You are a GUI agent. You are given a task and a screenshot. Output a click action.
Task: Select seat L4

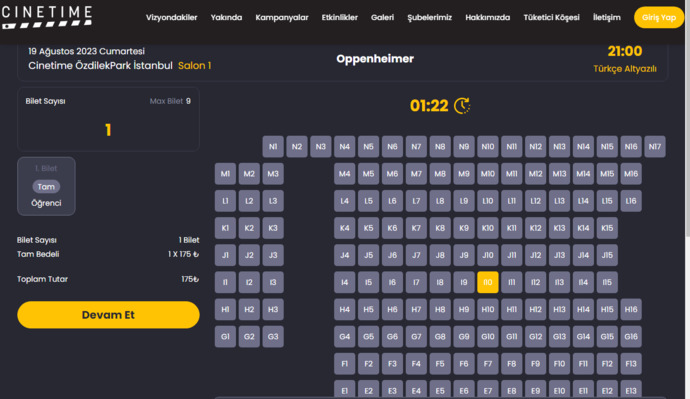(x=345, y=201)
